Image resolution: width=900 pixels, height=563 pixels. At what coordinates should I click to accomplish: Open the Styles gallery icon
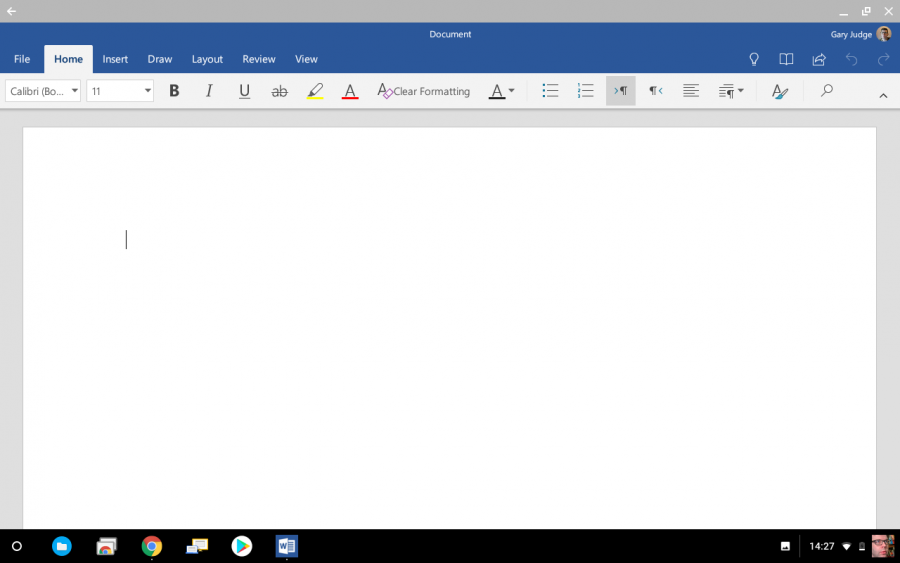click(779, 91)
